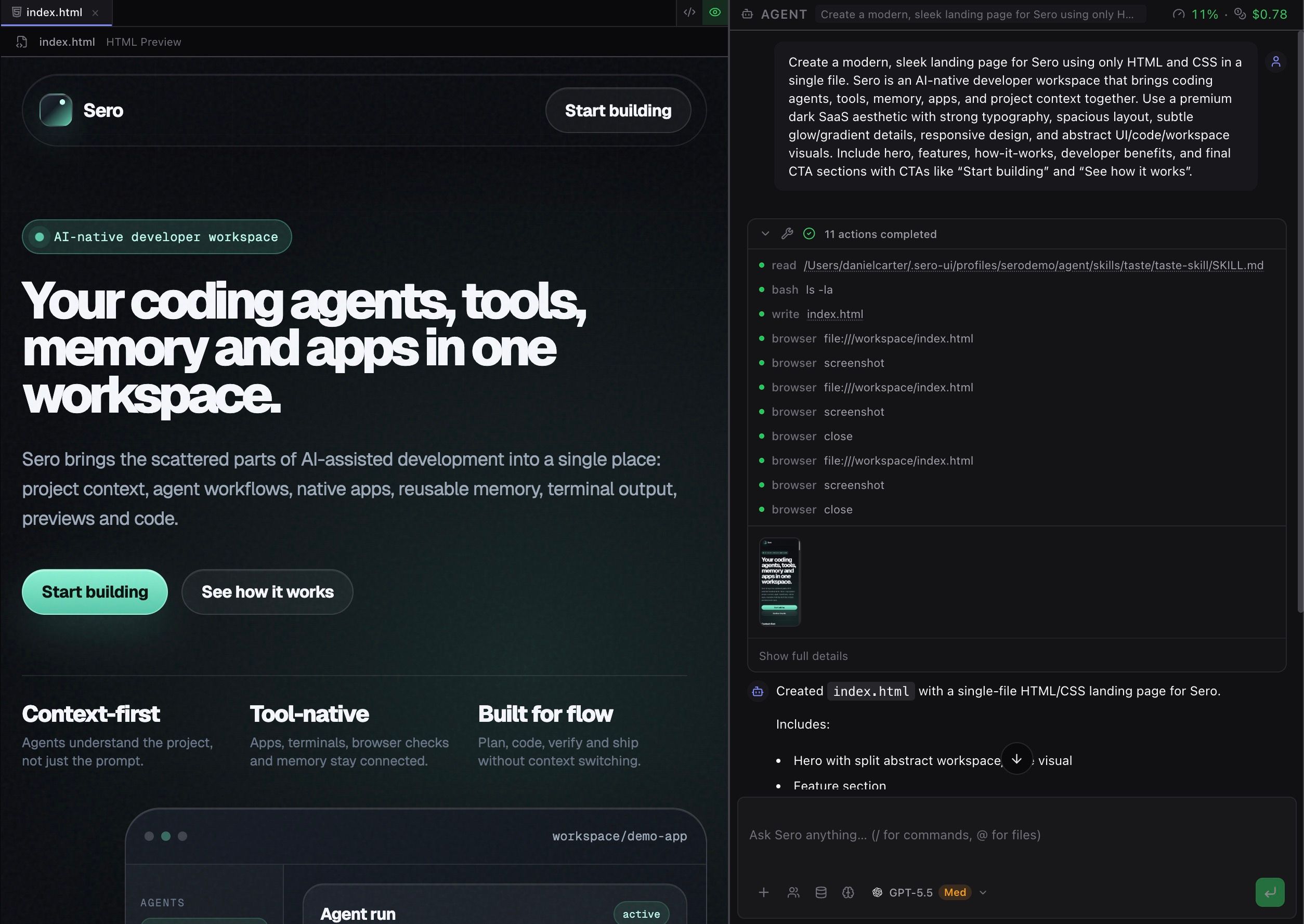Image resolution: width=1304 pixels, height=924 pixels.
Task: Click the Start building hero button
Action: (x=95, y=592)
